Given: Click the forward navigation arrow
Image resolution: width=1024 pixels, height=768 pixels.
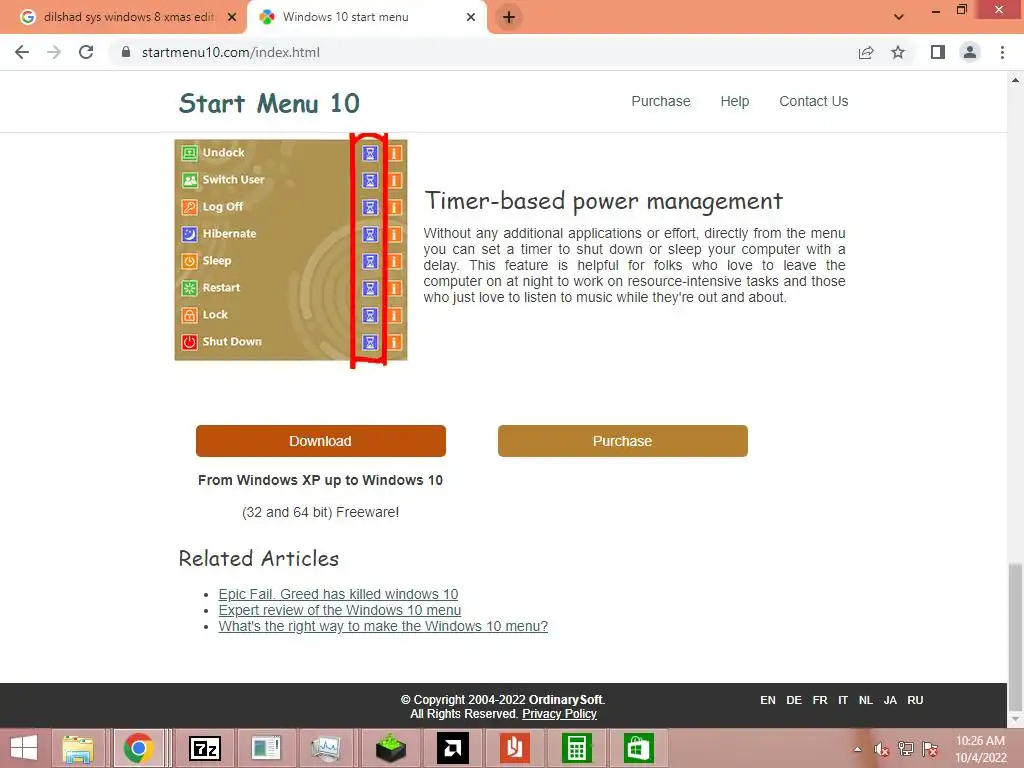Looking at the screenshot, I should click(54, 52).
